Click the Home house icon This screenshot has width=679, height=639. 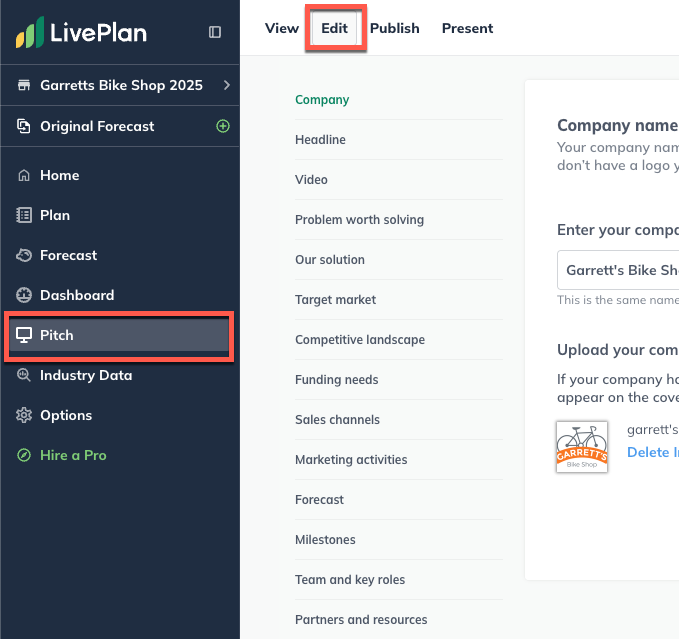[x=24, y=175]
